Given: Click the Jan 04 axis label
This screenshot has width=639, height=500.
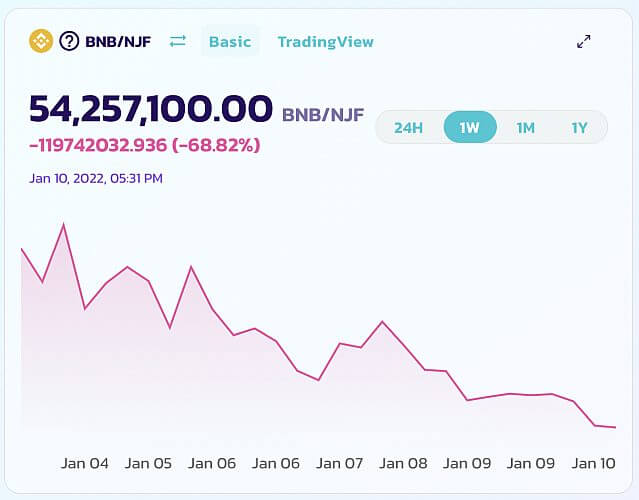Looking at the screenshot, I should click(84, 463).
